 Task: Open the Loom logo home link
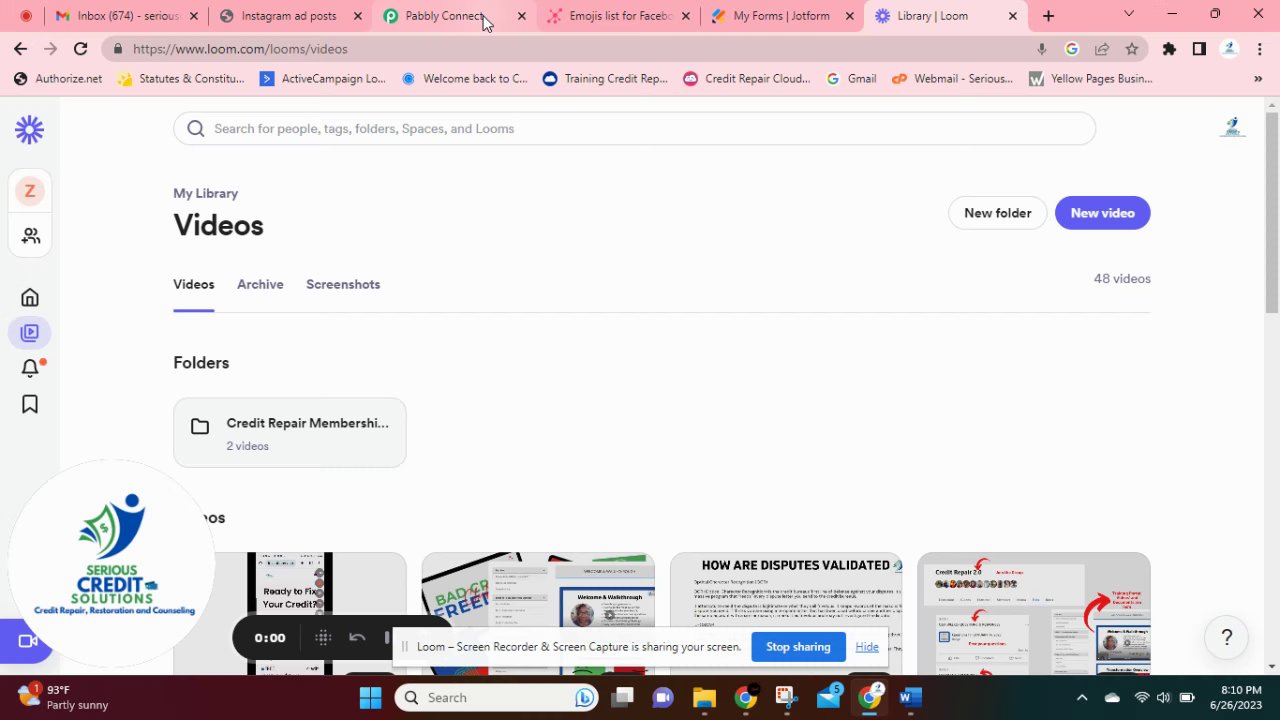pos(29,129)
